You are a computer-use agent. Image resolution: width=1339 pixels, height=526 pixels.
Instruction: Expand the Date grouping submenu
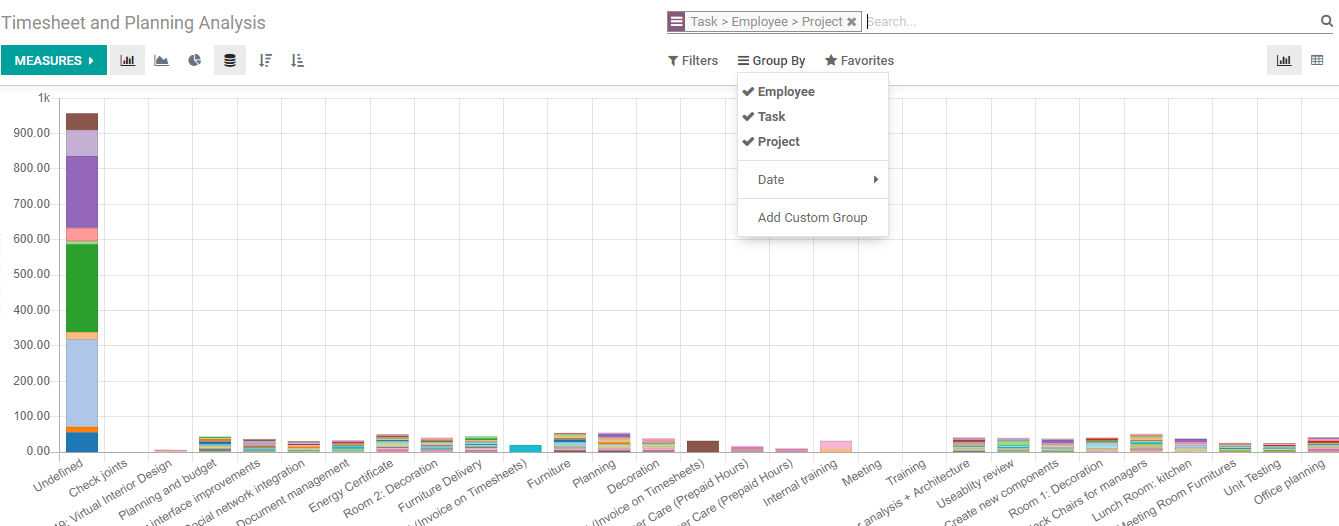coord(813,180)
